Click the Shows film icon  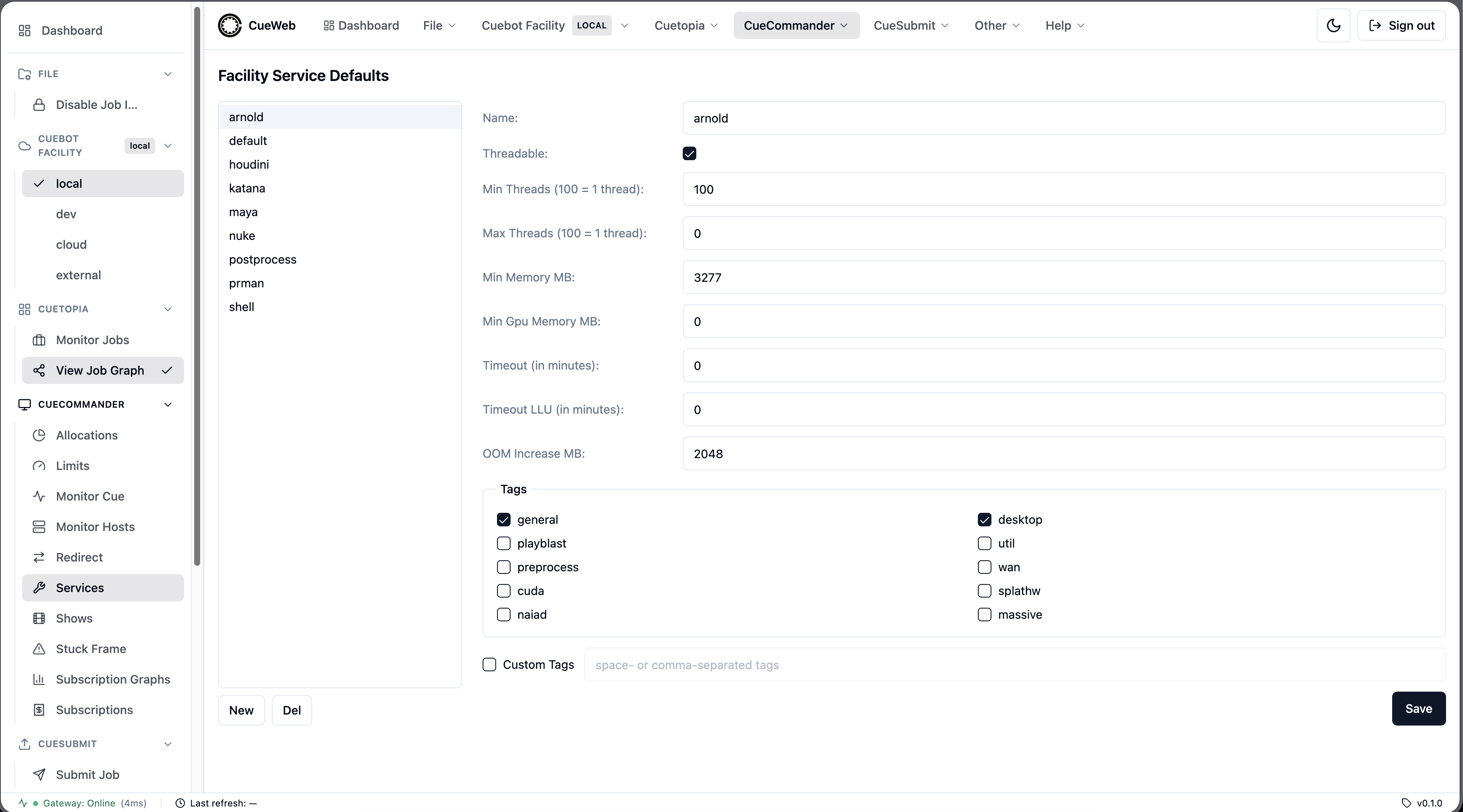click(39, 618)
